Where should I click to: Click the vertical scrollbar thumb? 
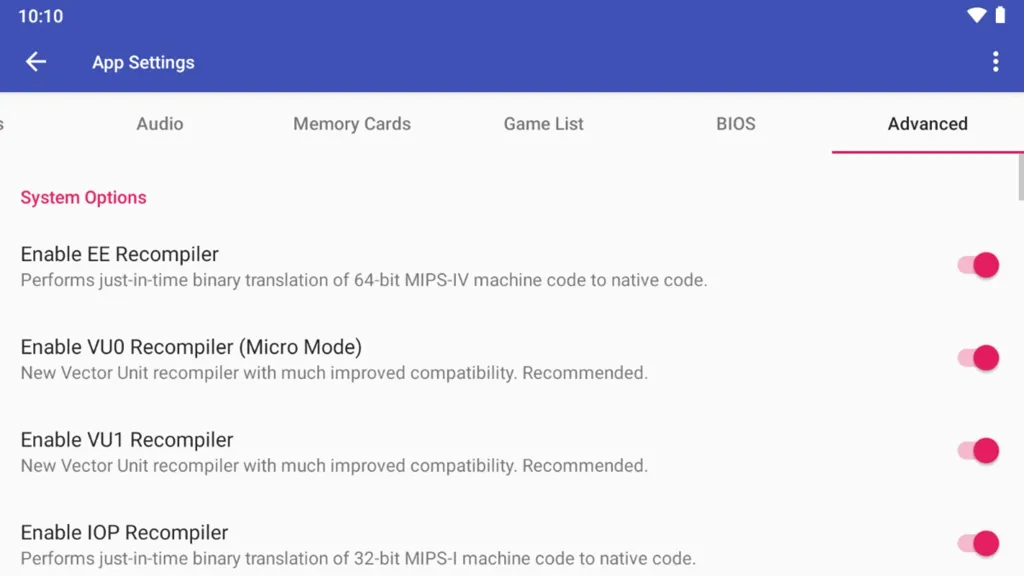click(x=1021, y=178)
